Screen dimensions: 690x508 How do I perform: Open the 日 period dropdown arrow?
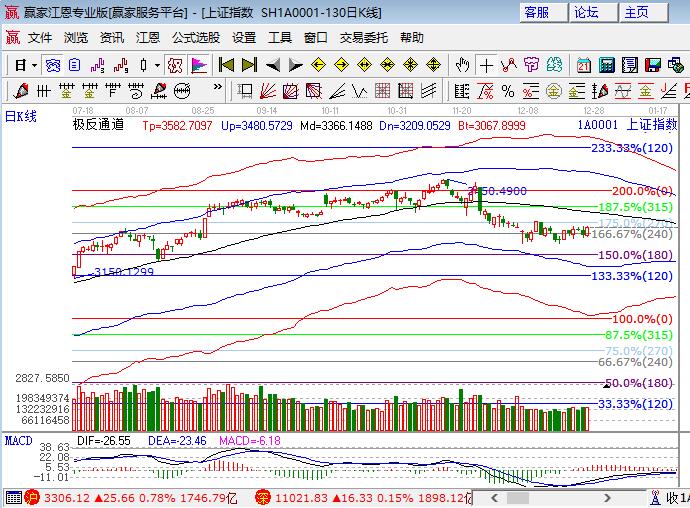click(x=33, y=65)
